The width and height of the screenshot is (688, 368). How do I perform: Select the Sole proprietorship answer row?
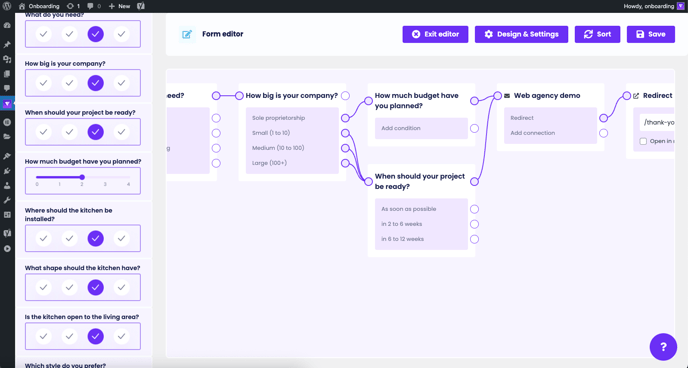tap(292, 118)
